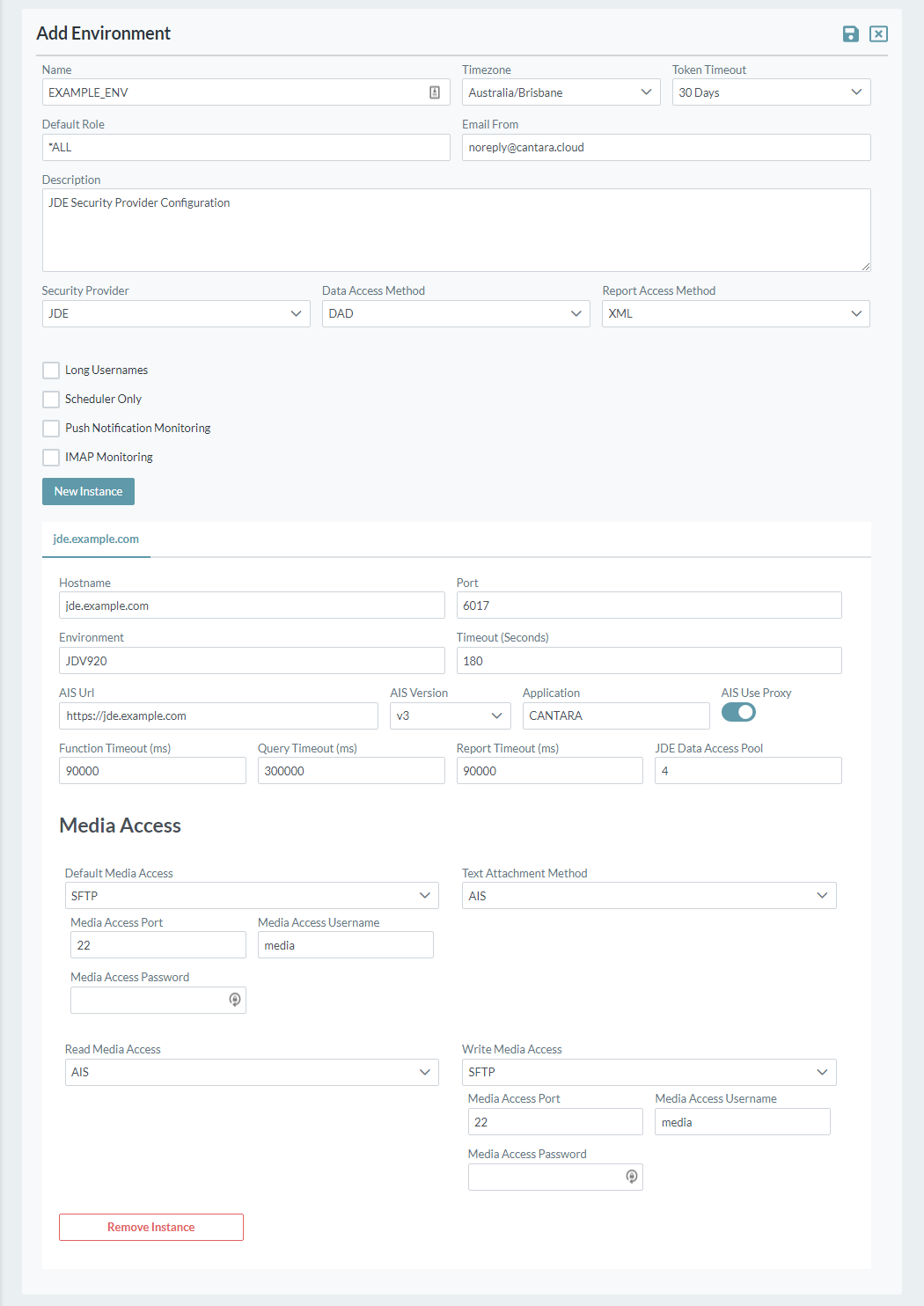The image size is (924, 1306).
Task: Focus the Hostname input field
Action: coord(252,605)
